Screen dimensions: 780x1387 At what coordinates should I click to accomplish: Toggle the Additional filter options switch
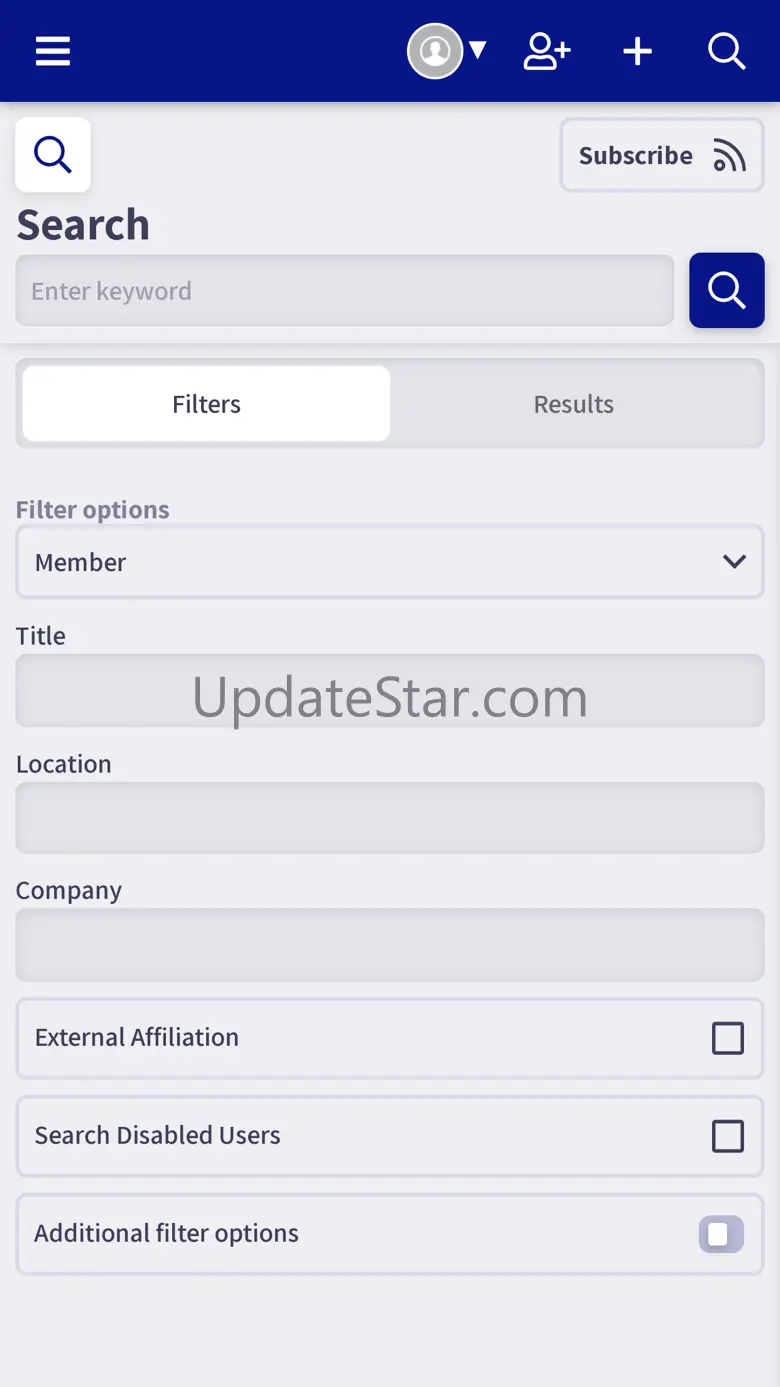tap(721, 1234)
